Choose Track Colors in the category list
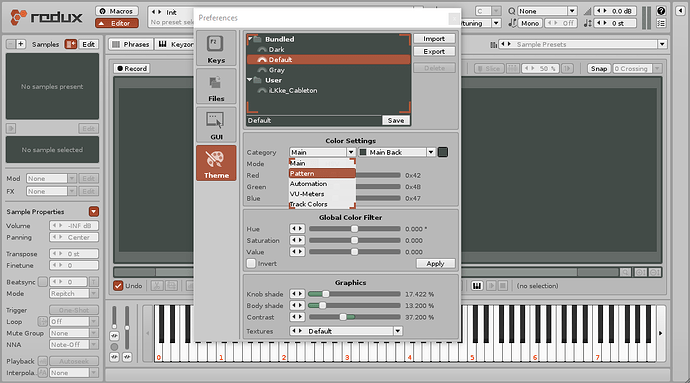Screen dimensions: 690x383 (322, 204)
